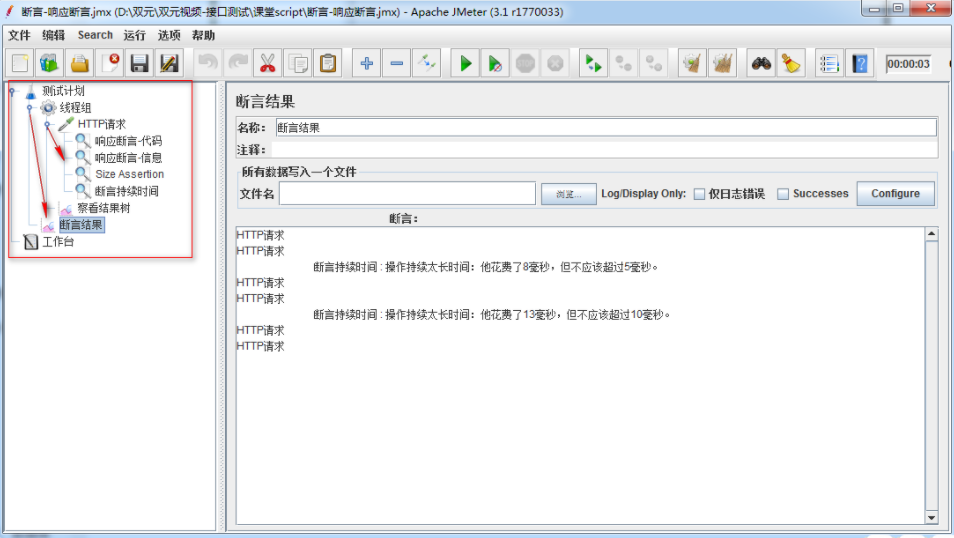Save the test plan with disk icon
This screenshot has width=954, height=538.
139,63
